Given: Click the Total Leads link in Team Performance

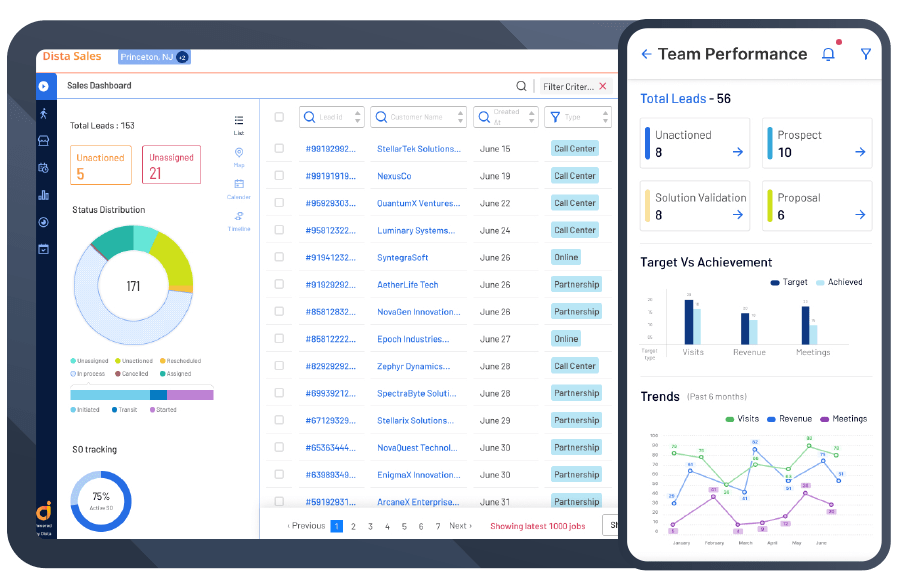Looking at the screenshot, I should (x=673, y=99).
